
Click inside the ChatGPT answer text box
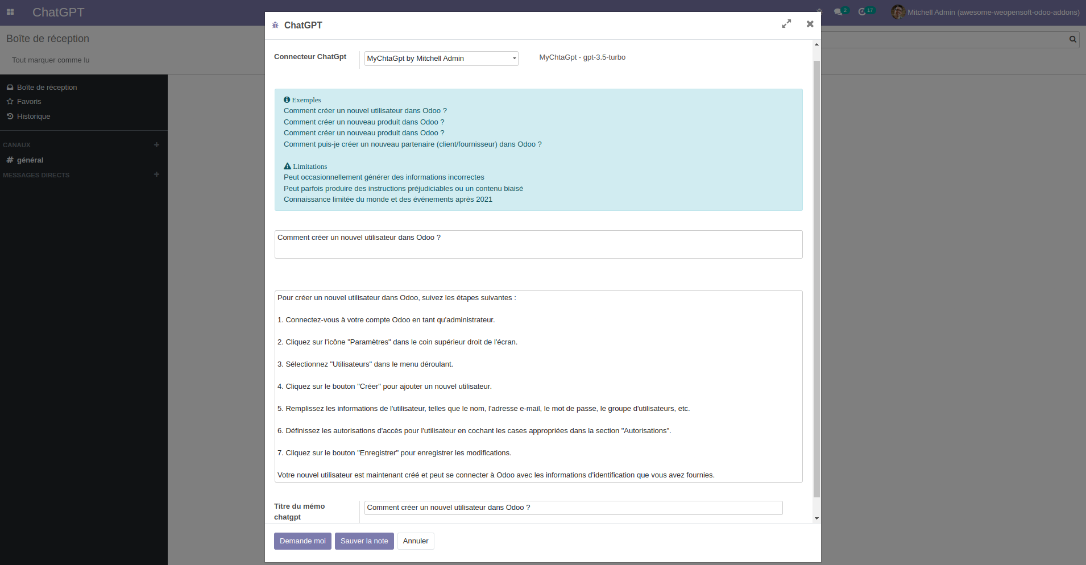538,386
